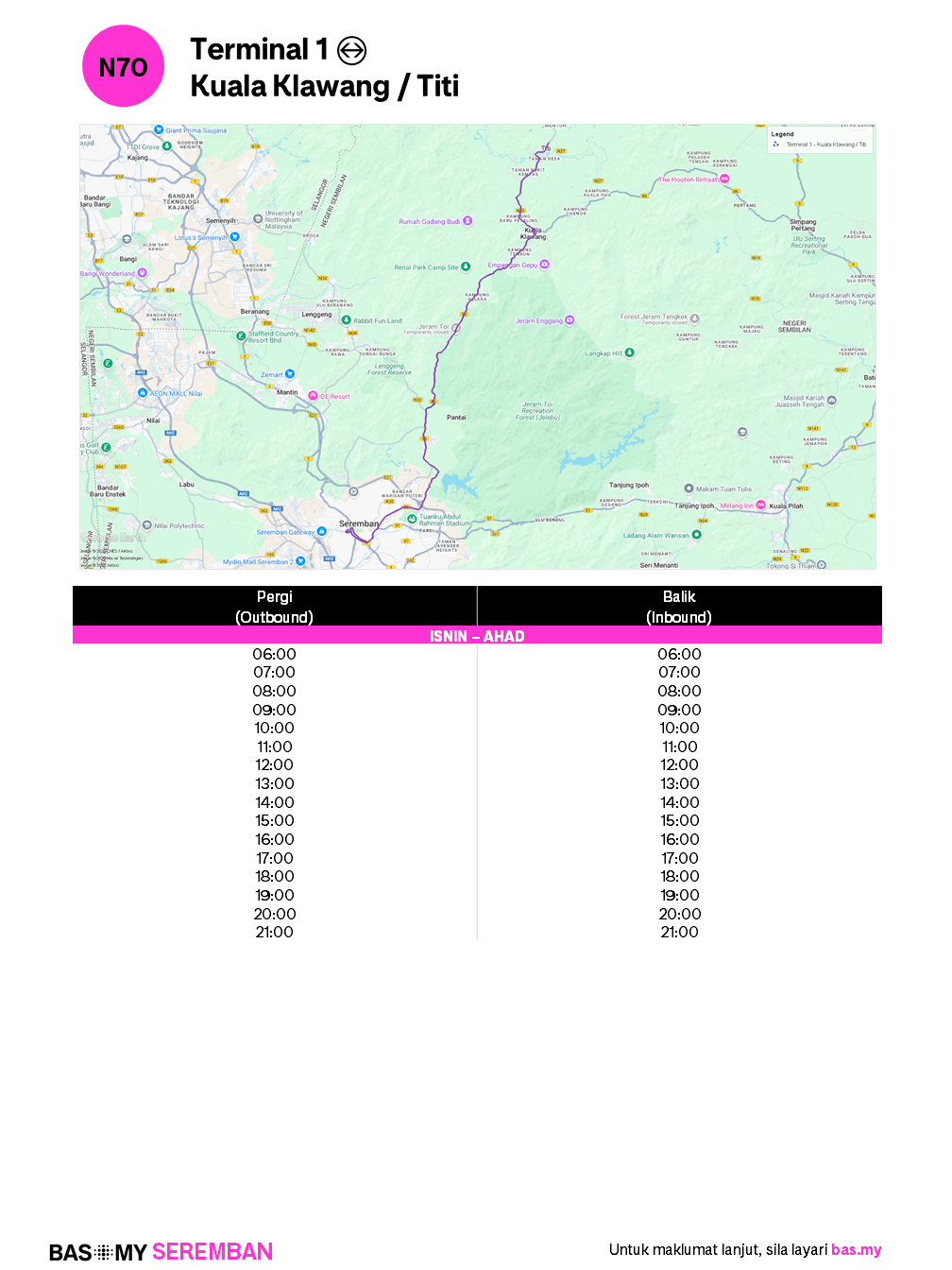Open the Empangan Gepu attraction icon
The image size is (952, 1270).
[544, 265]
